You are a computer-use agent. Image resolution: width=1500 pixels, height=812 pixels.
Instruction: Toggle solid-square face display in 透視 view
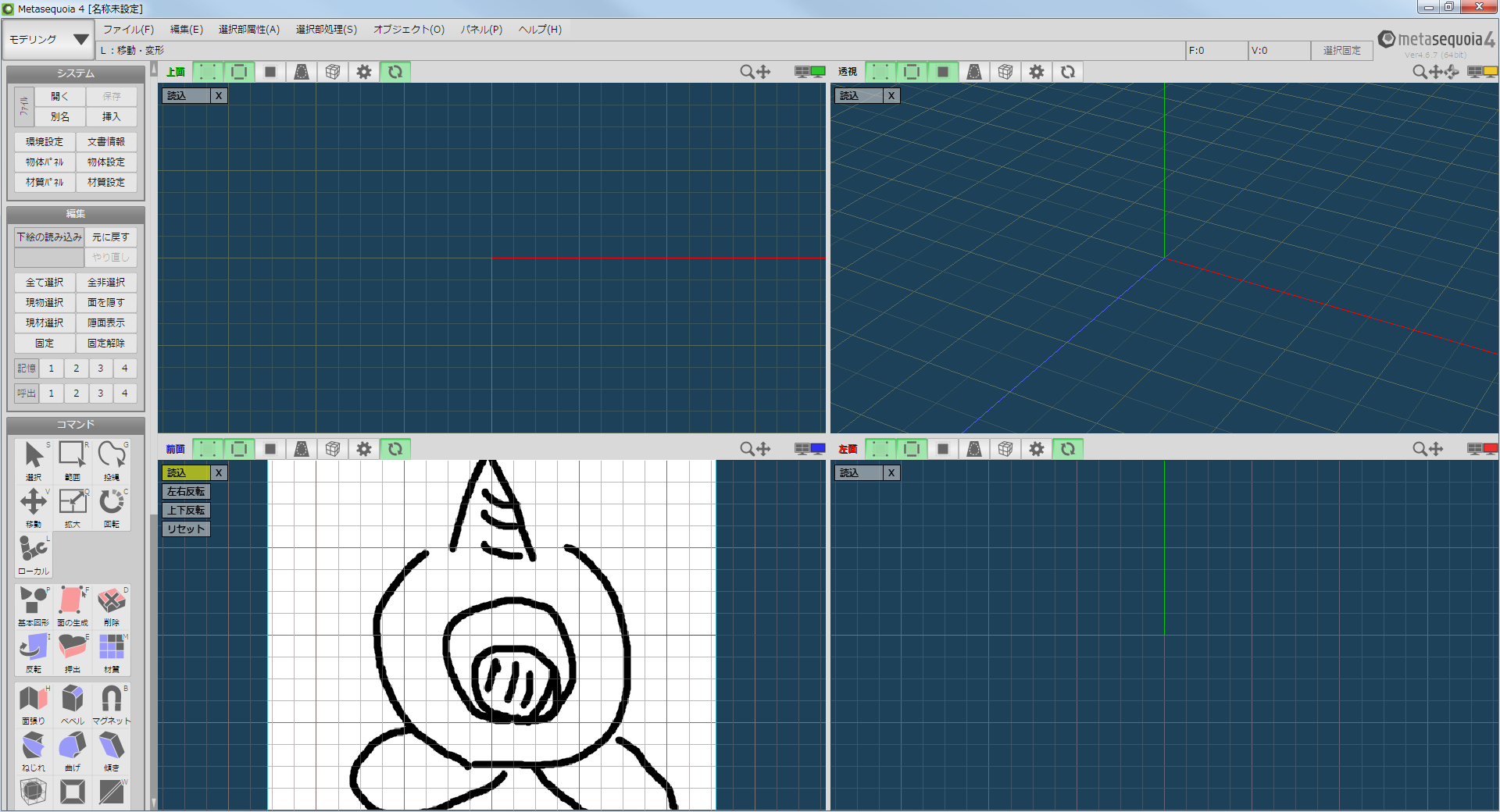(x=943, y=72)
